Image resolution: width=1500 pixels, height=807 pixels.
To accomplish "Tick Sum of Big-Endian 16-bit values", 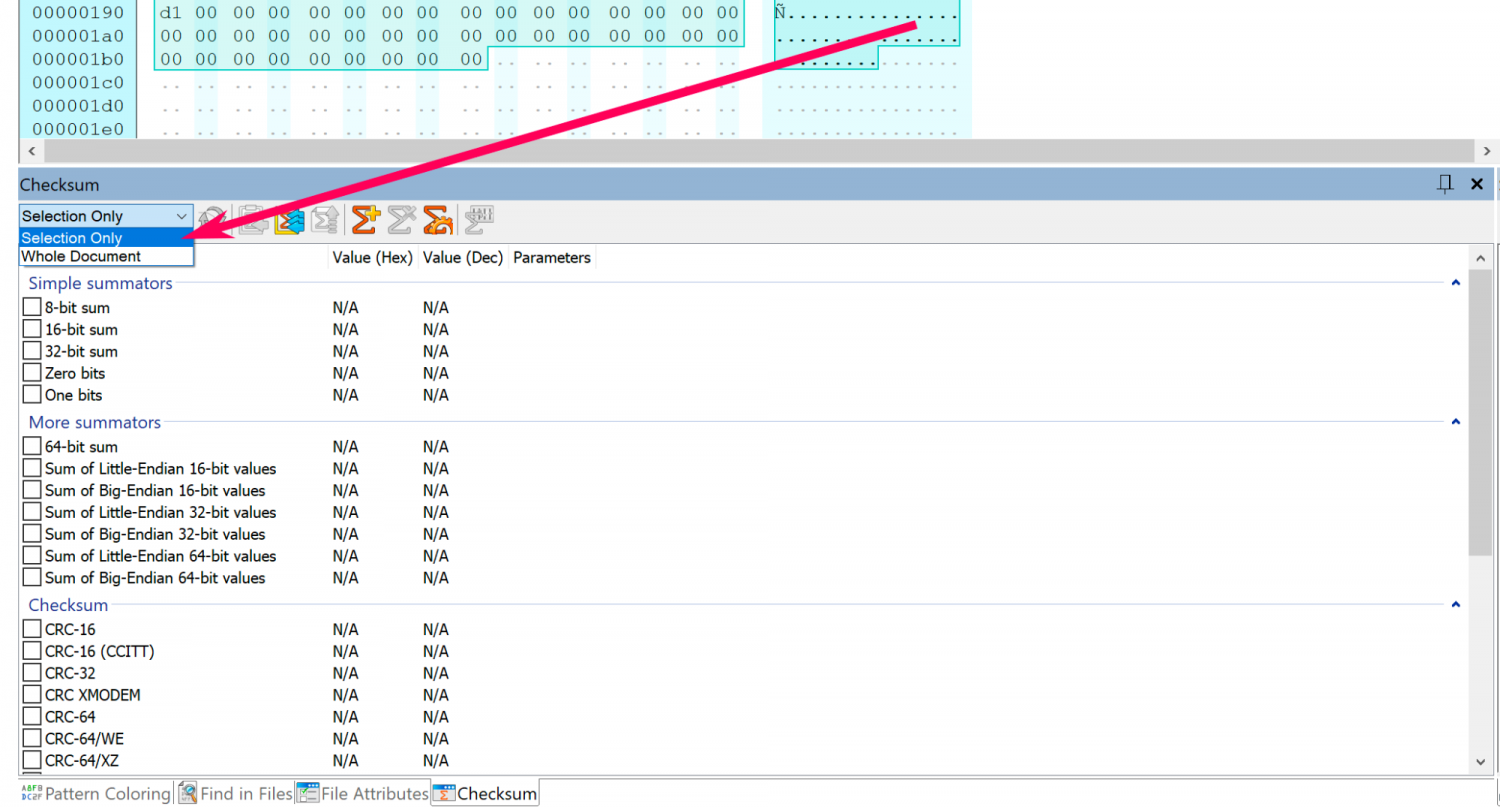I will coord(32,490).
